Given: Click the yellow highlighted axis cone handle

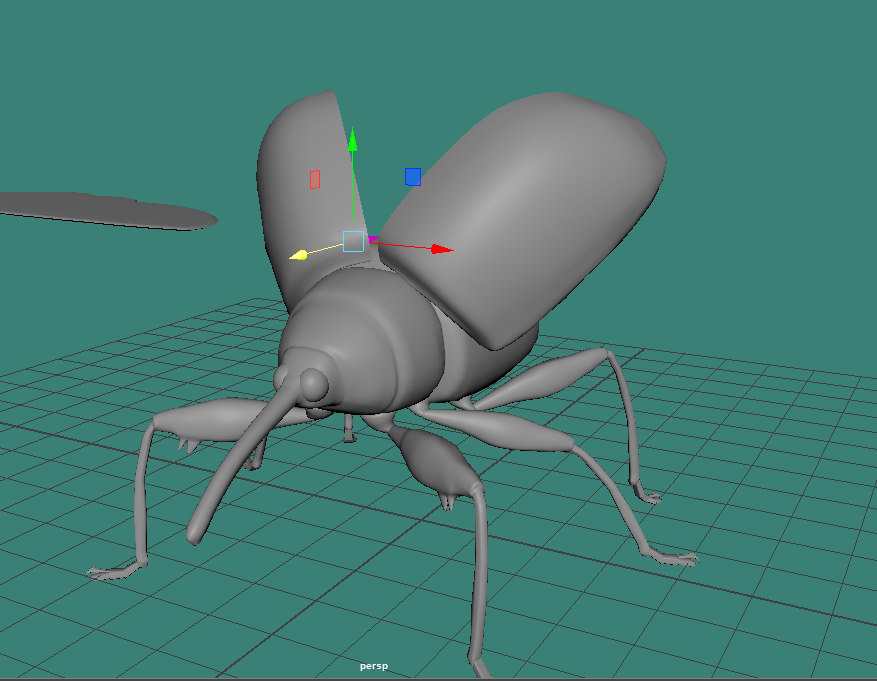Looking at the screenshot, I should 298,256.
